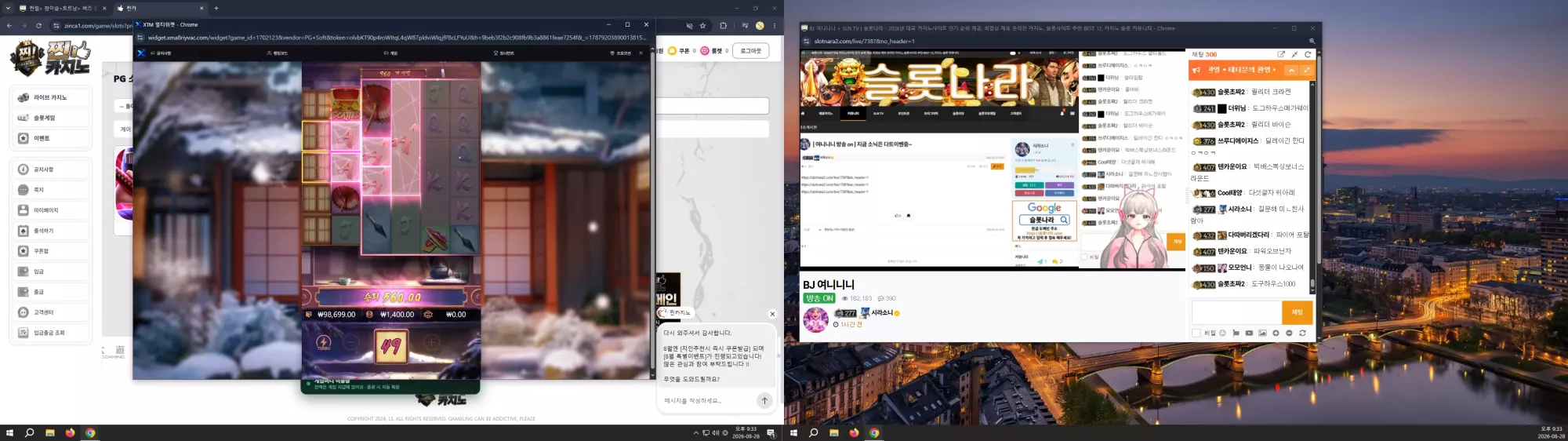Open 쪽지 messages in the casino sidebar
The width and height of the screenshot is (1568, 441).
tap(51, 190)
